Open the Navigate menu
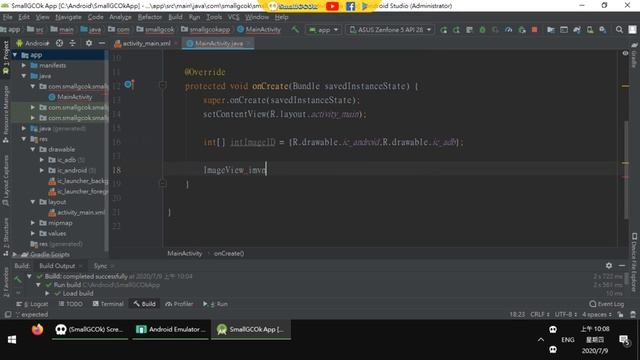This screenshot has width=640, height=360. coord(68,17)
